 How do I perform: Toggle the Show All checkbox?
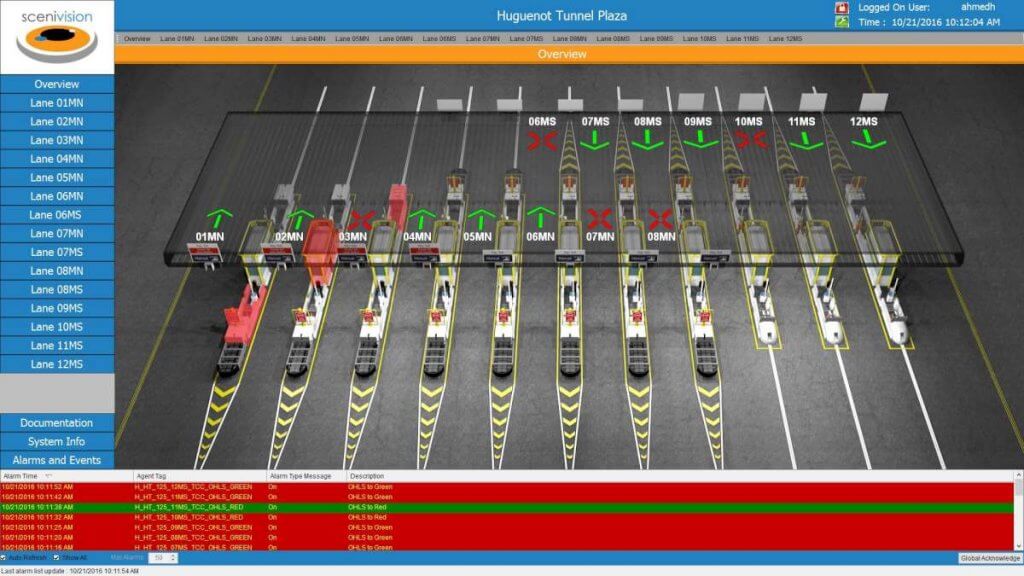[x=56, y=558]
